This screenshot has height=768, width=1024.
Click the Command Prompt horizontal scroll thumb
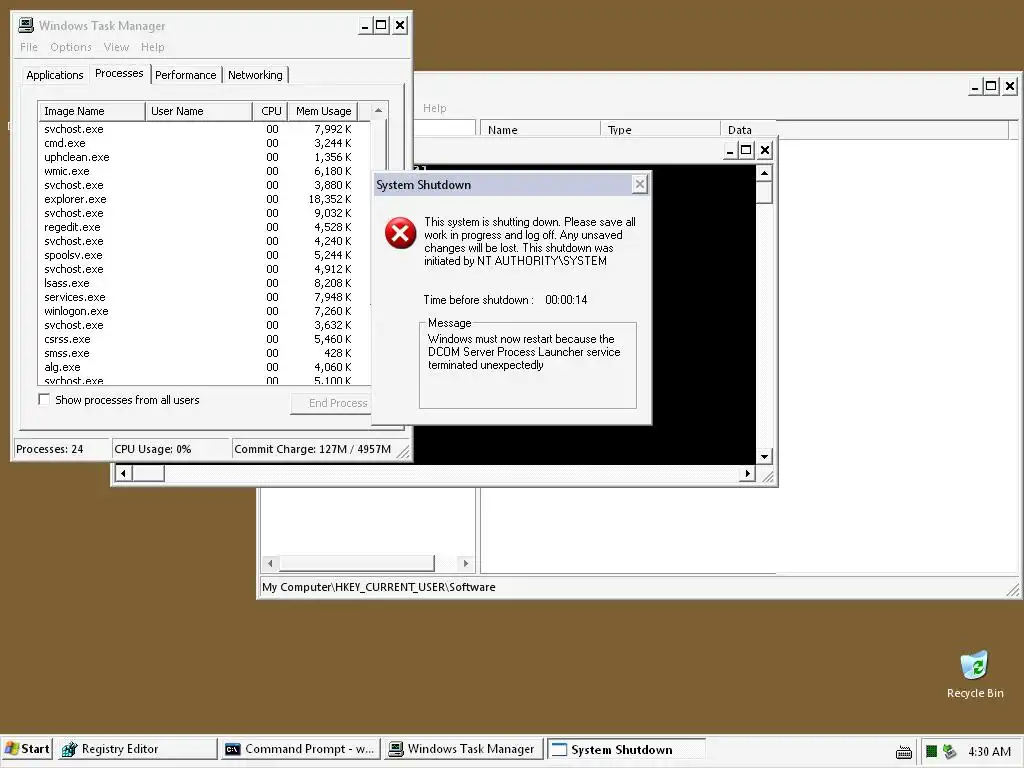(x=148, y=473)
